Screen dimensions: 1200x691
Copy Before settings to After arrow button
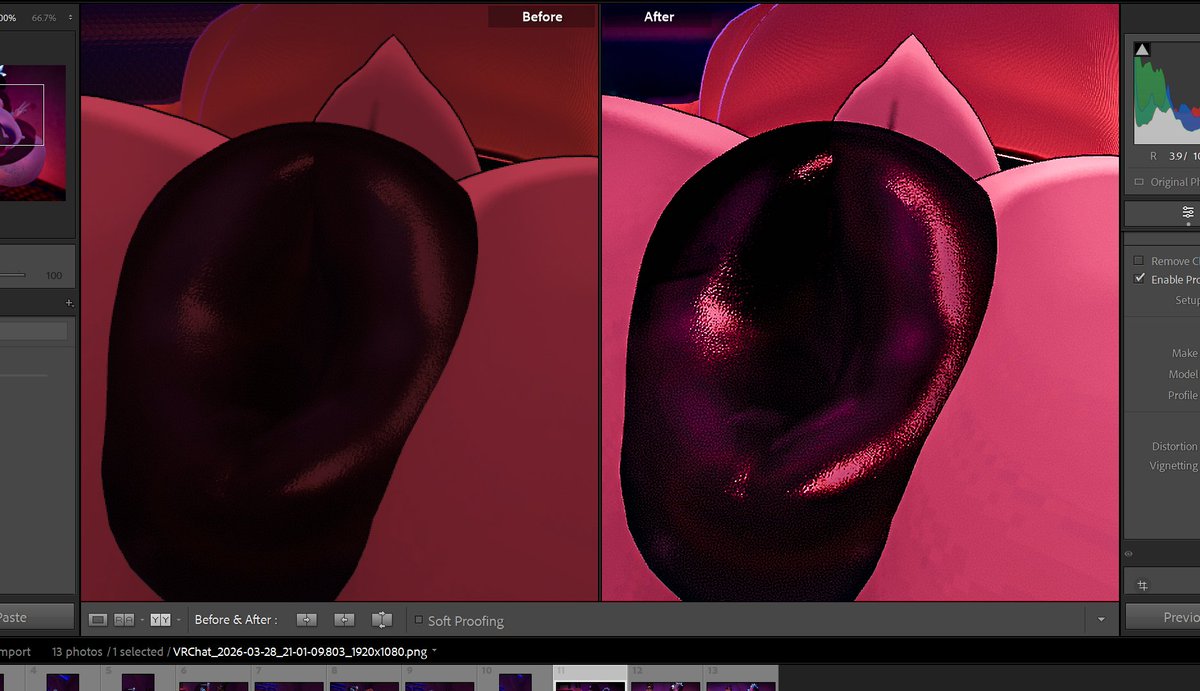tap(307, 620)
